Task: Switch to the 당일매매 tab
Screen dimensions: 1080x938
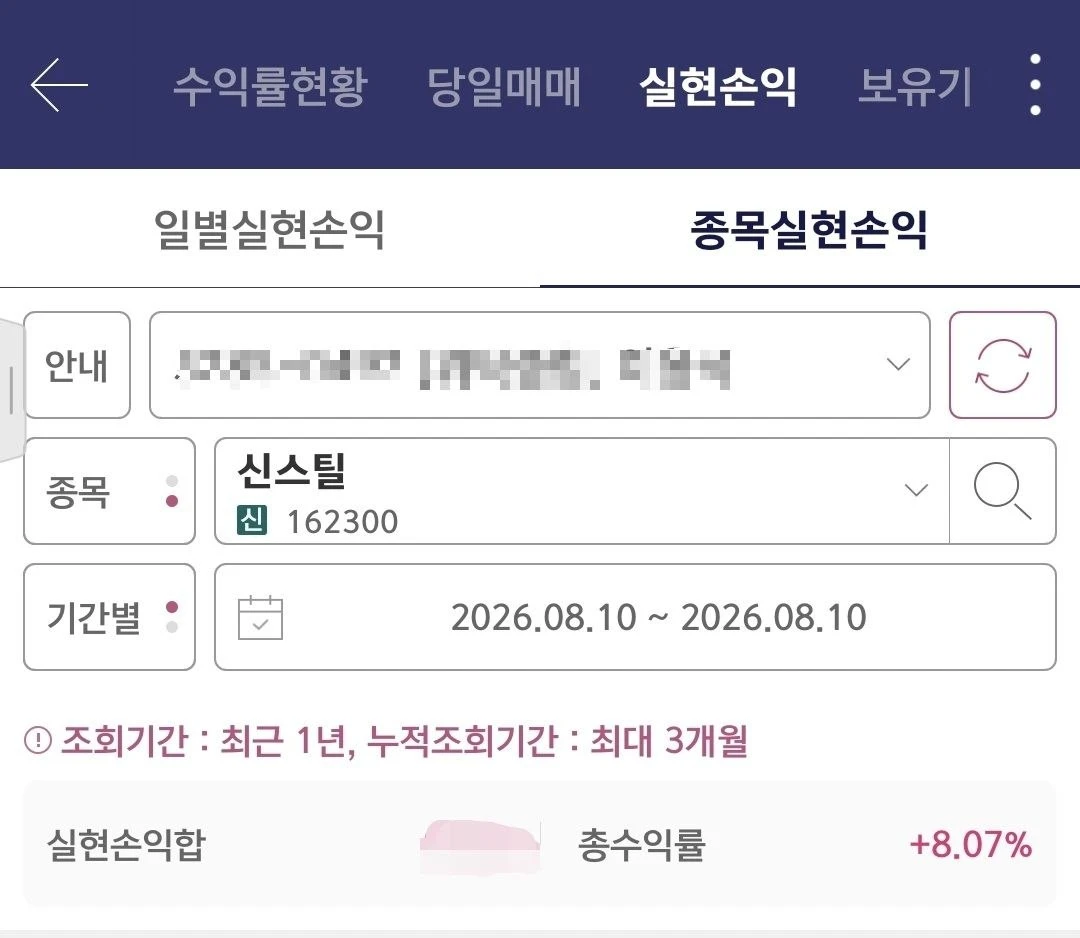Action: tap(503, 87)
